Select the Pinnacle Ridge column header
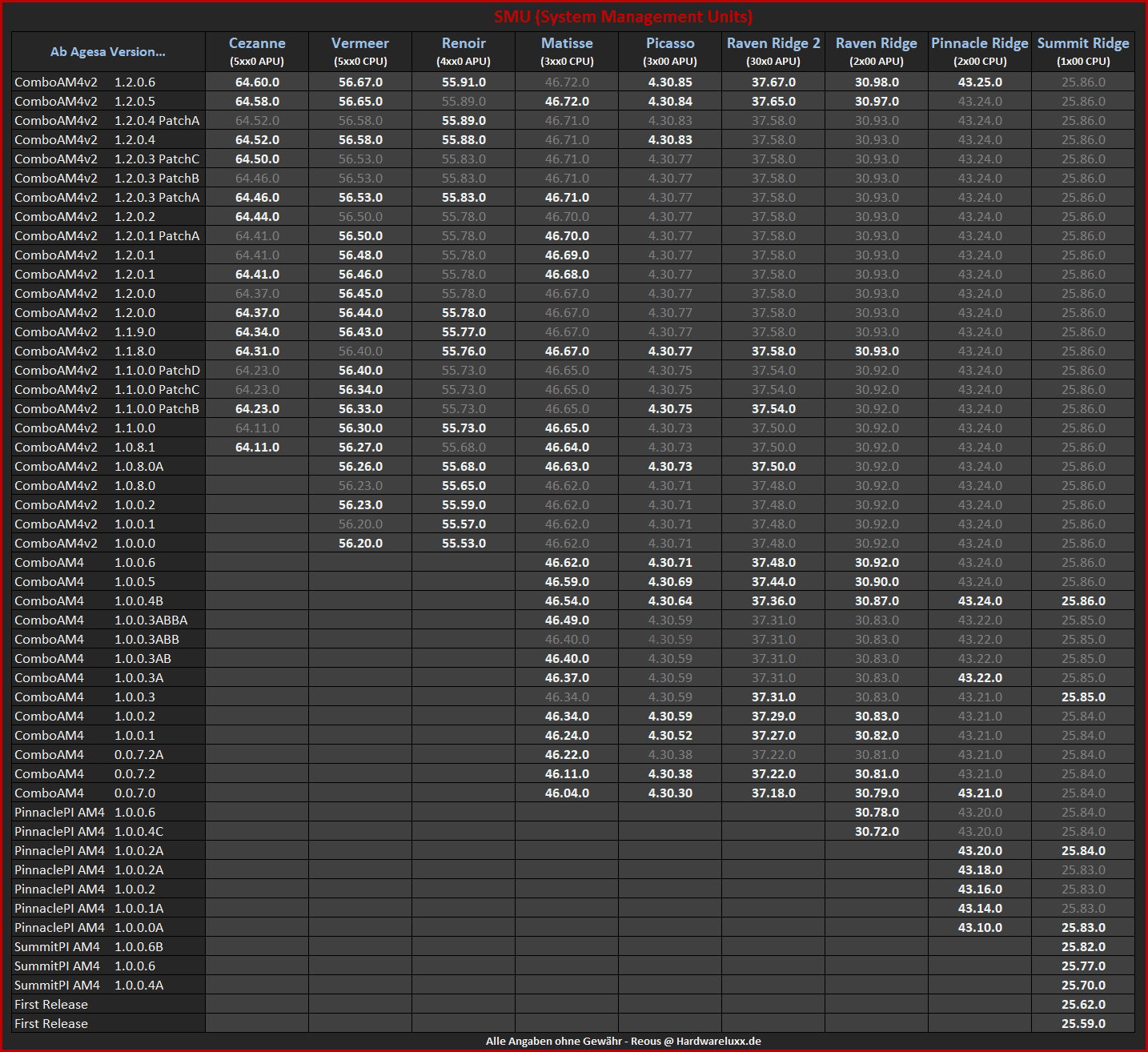 click(x=980, y=52)
